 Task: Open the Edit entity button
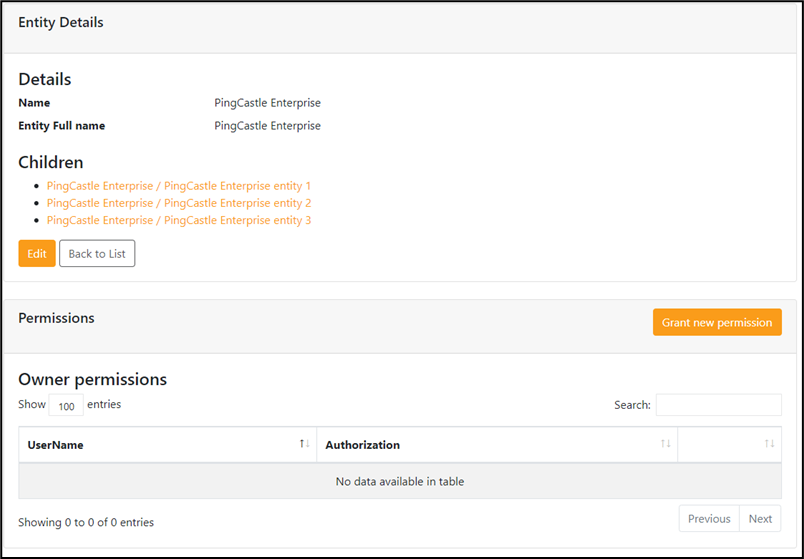pyautogui.click(x=37, y=253)
